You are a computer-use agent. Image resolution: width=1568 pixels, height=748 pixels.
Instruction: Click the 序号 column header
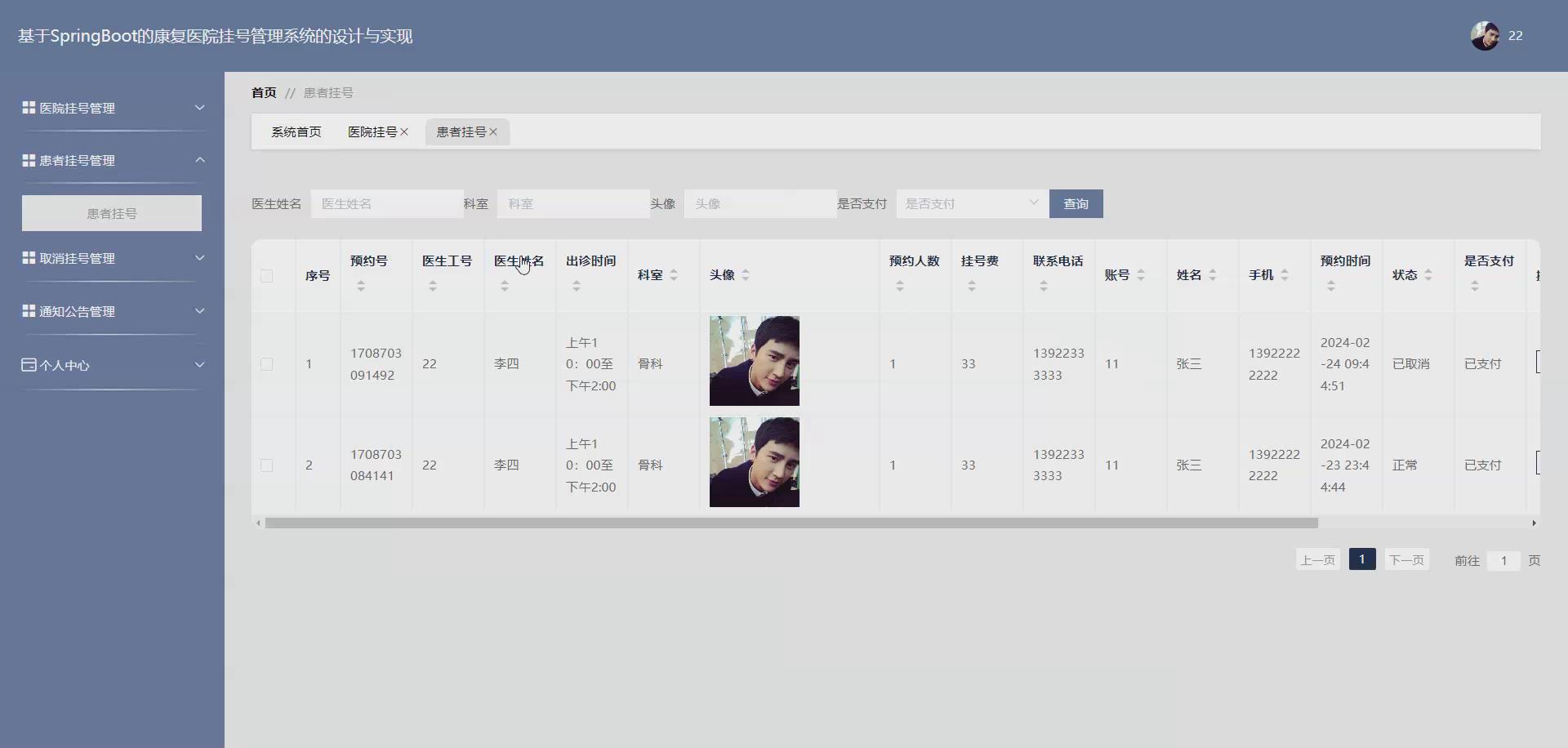[x=318, y=276]
